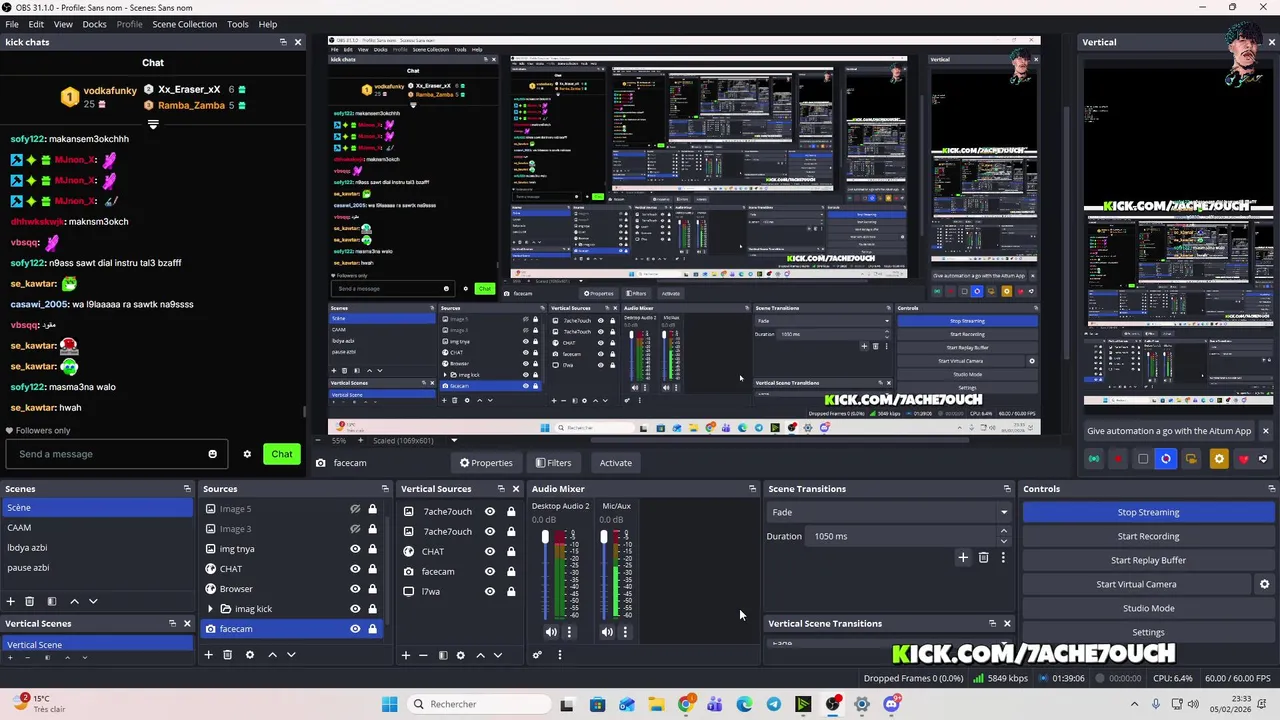Hide the imag kick group
The image size is (1280, 720).
[x=355, y=609]
